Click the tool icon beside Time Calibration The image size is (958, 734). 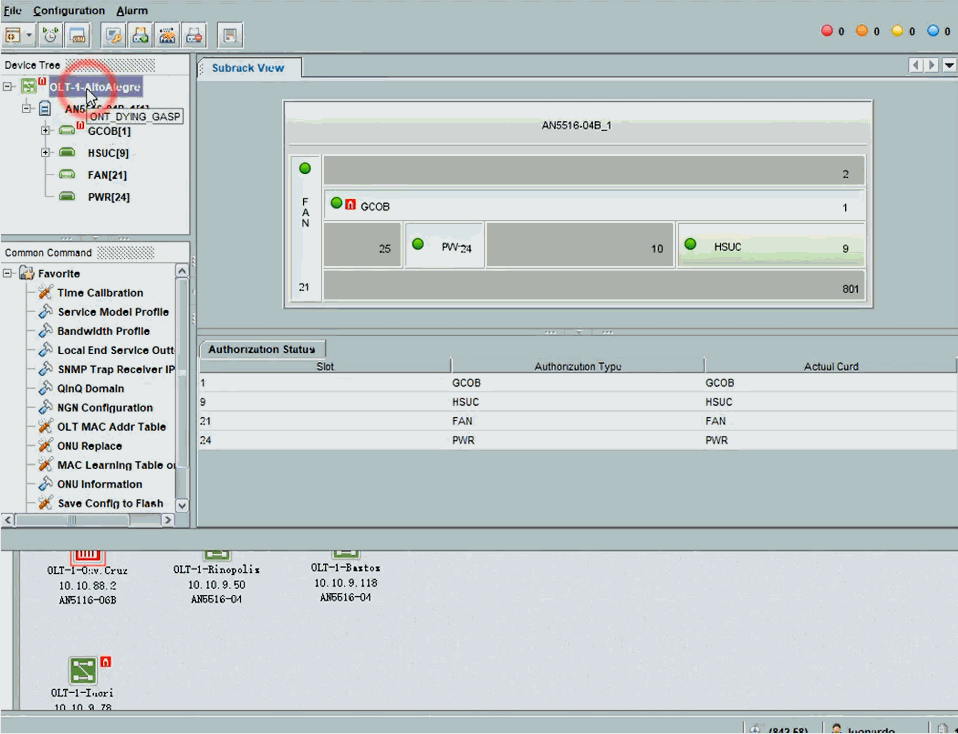coord(45,292)
